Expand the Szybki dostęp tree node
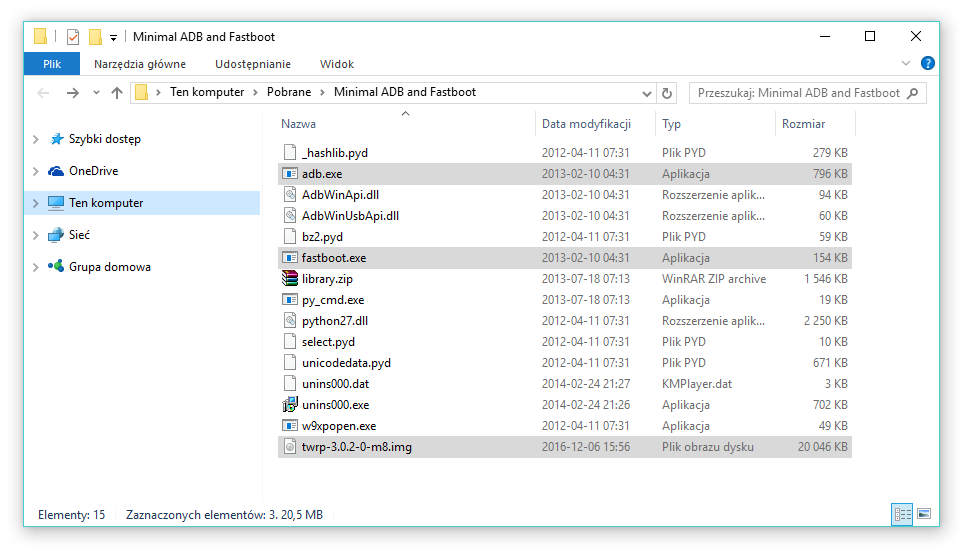967x554 pixels. 36,139
